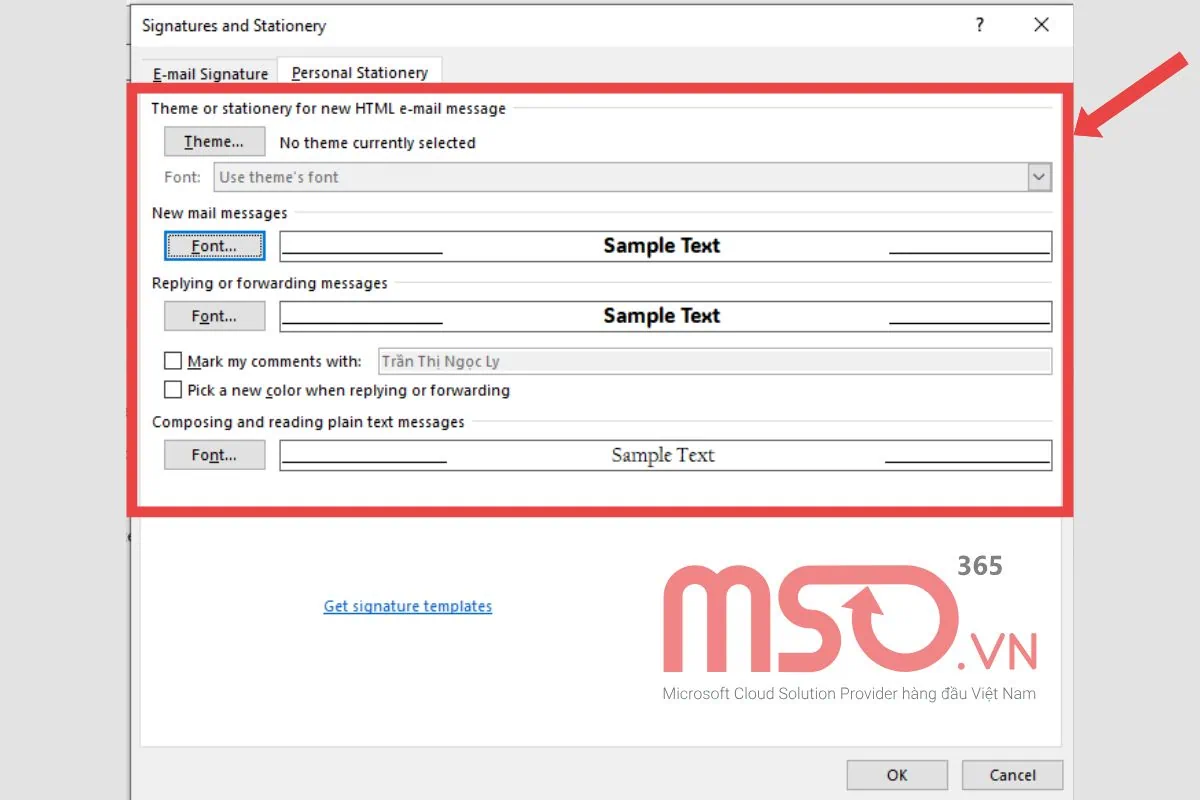Click the Help question mark icon

tap(980, 26)
